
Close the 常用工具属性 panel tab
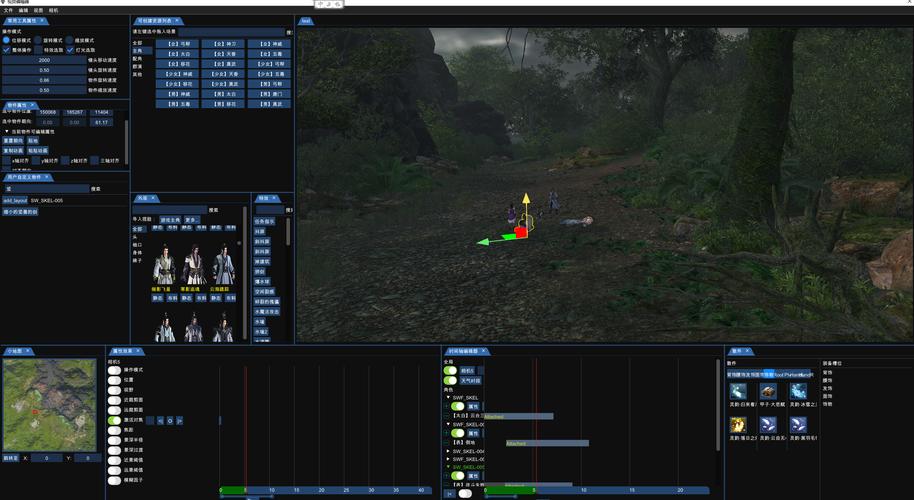43,20
